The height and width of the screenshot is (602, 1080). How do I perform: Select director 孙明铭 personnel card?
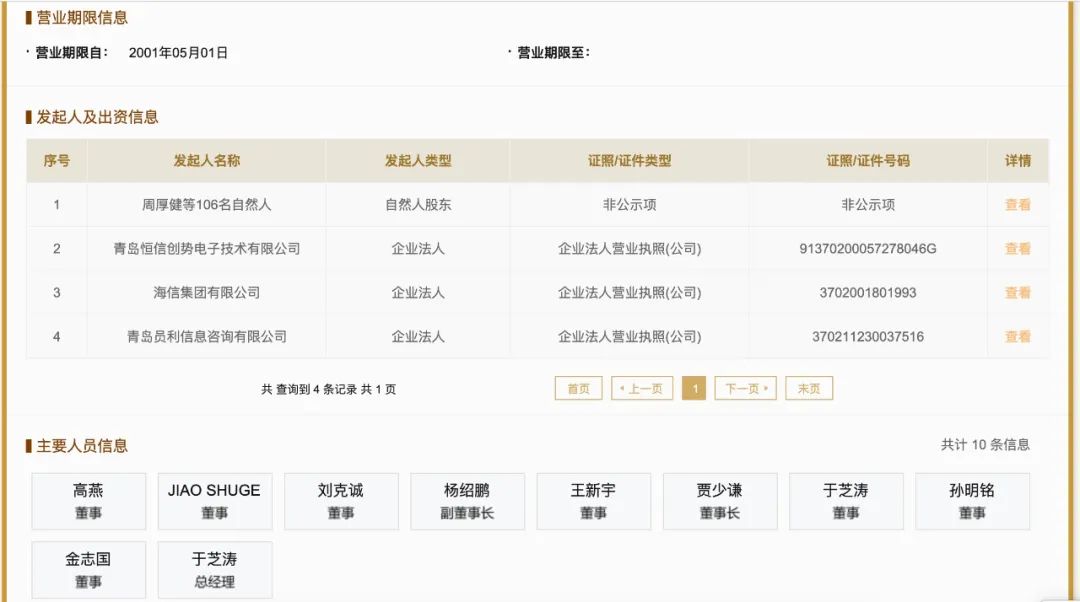971,500
